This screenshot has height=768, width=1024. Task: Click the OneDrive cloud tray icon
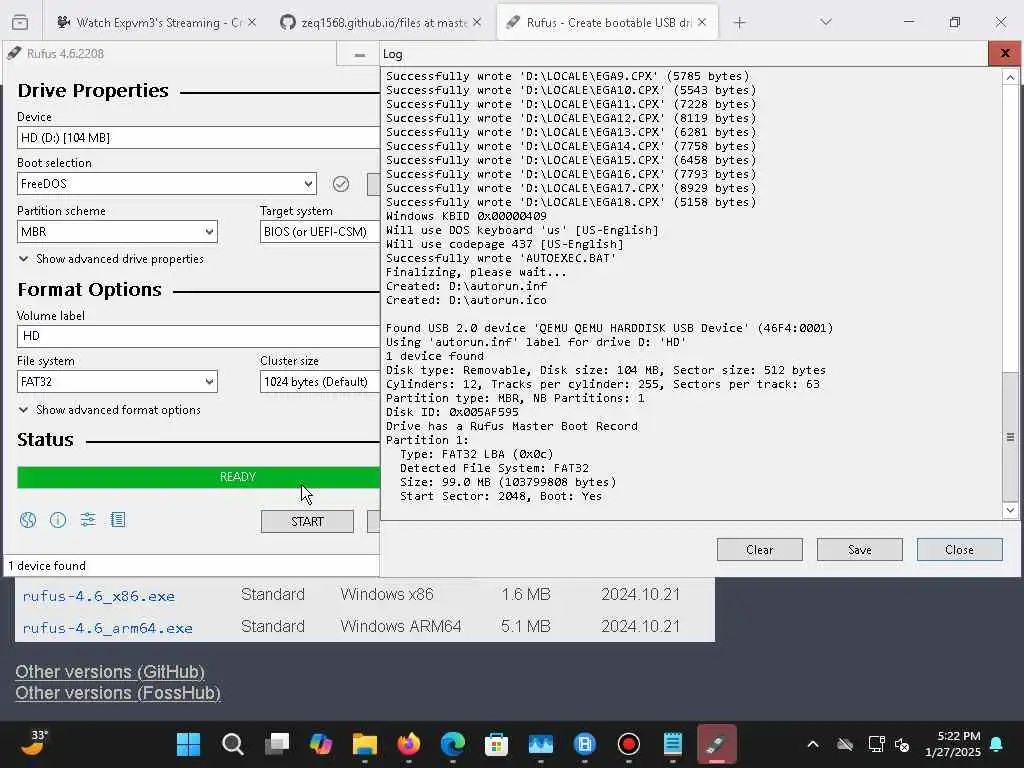pyautogui.click(x=845, y=744)
